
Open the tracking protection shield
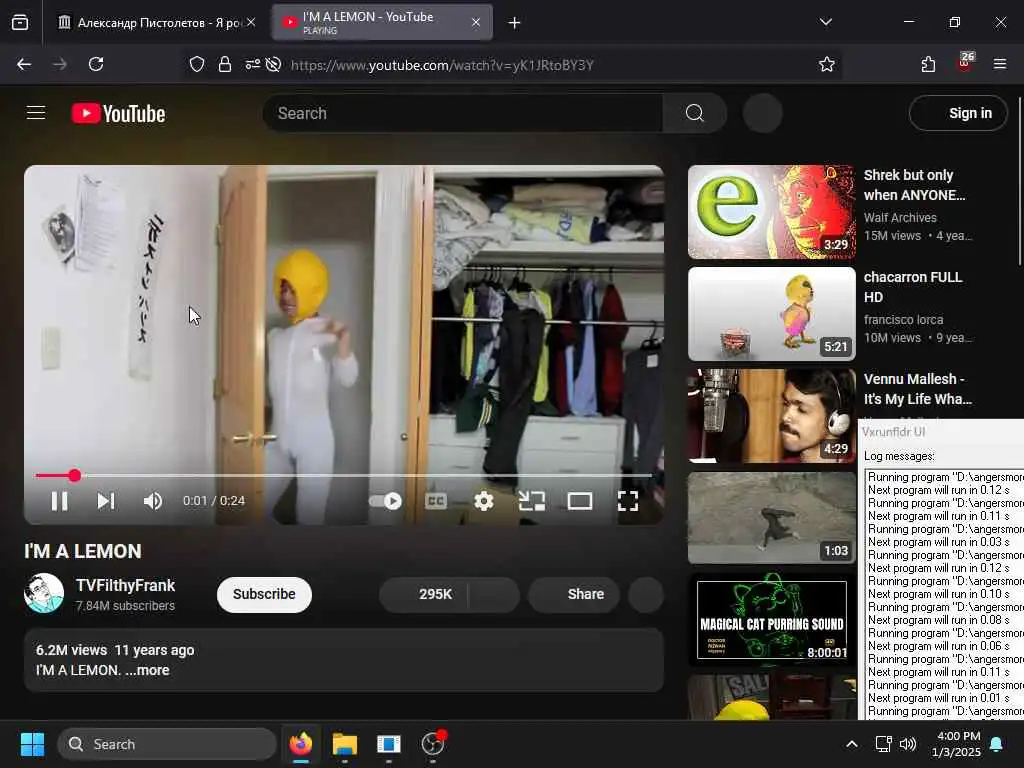pos(197,64)
